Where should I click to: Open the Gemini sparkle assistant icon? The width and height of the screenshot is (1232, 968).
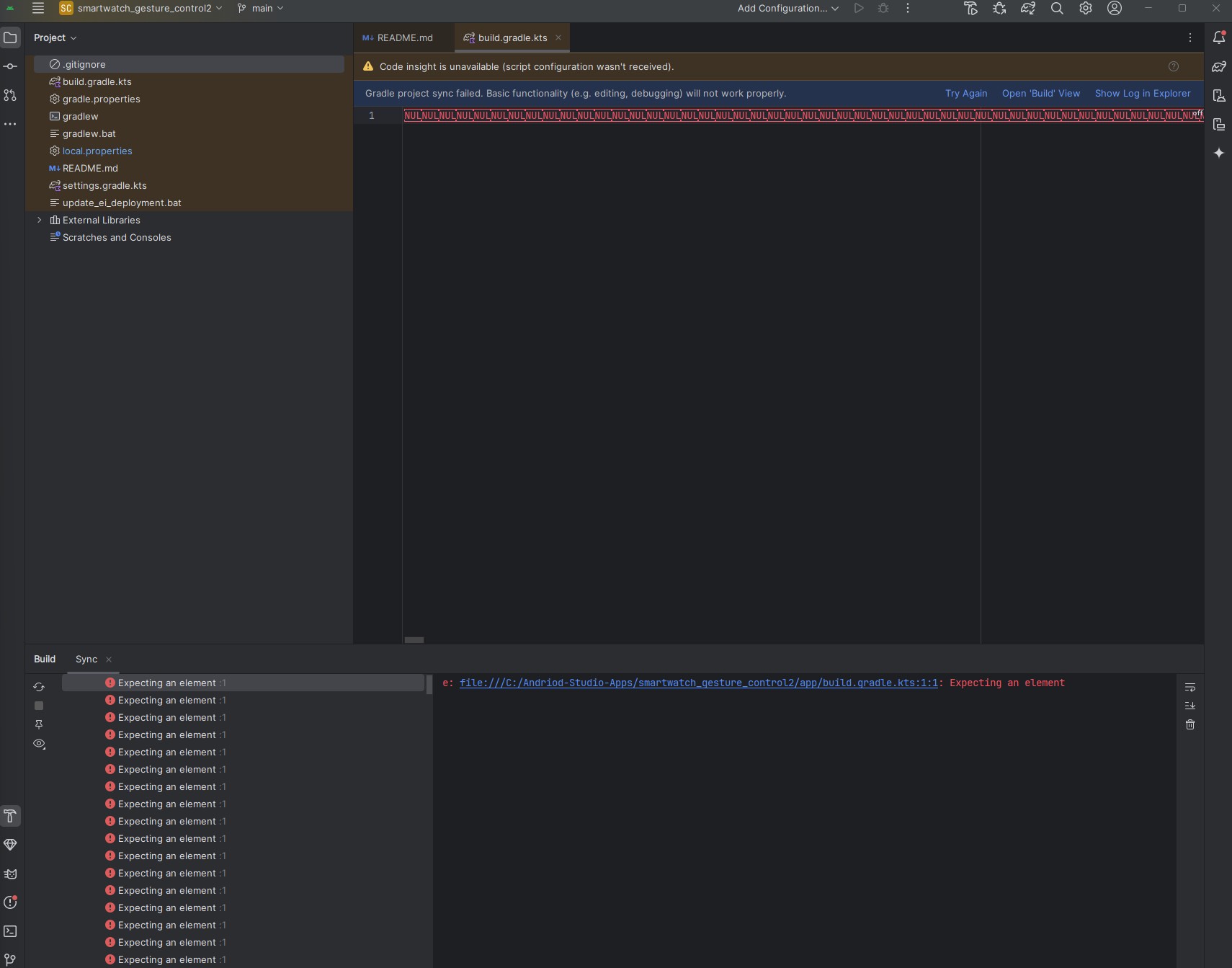[x=1219, y=153]
